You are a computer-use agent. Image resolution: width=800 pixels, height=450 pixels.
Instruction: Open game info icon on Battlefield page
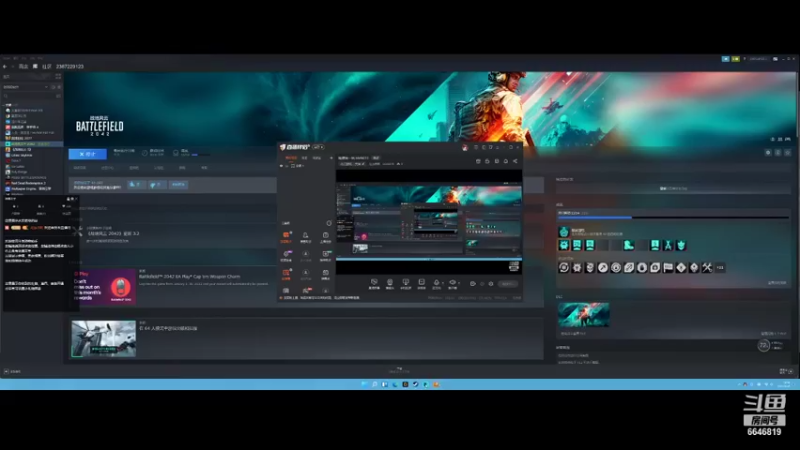pyautogui.click(x=778, y=152)
